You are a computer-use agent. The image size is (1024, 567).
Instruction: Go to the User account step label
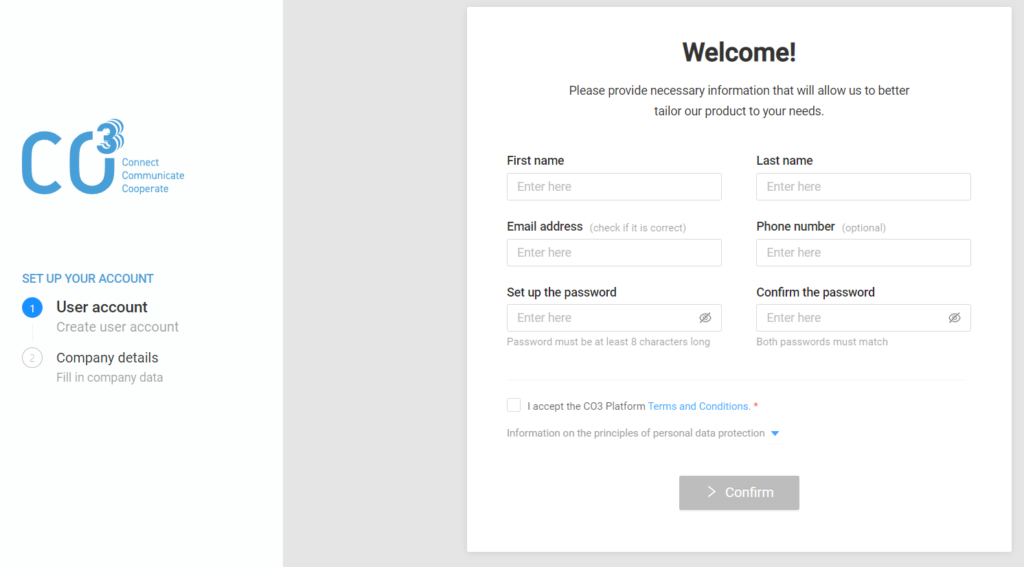click(x=102, y=307)
